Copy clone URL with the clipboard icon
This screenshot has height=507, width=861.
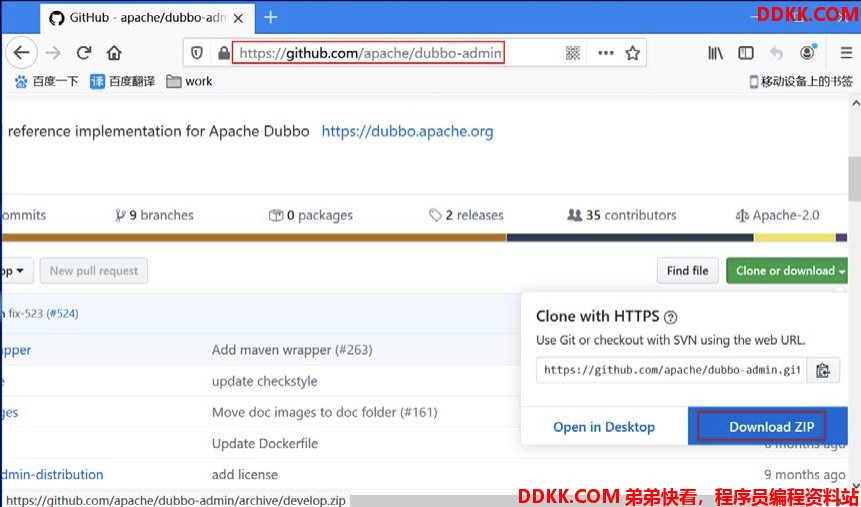point(822,370)
